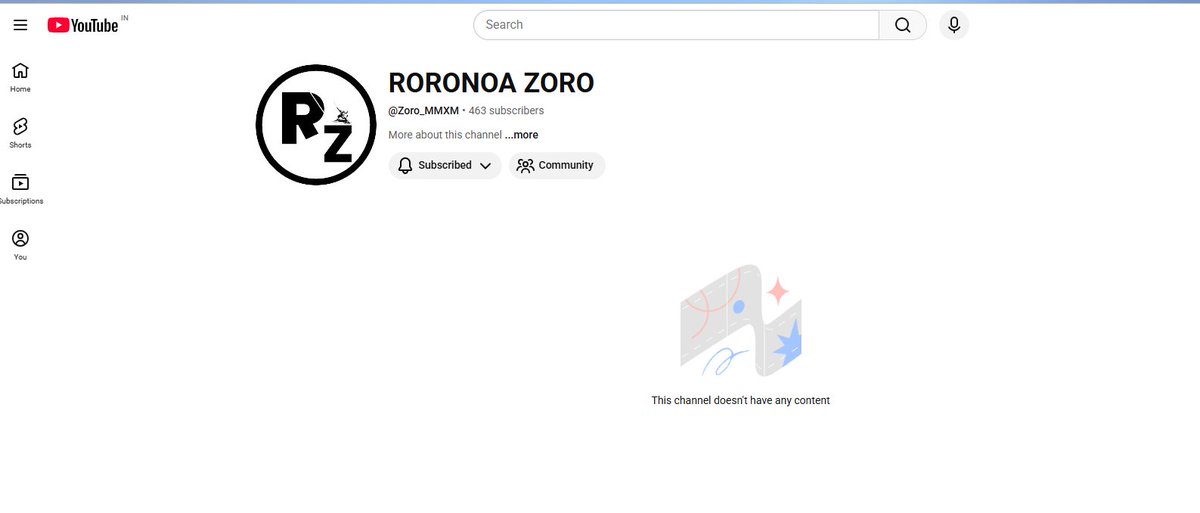Open Subscriptions in the sidebar
The image size is (1200, 513).
point(20,189)
